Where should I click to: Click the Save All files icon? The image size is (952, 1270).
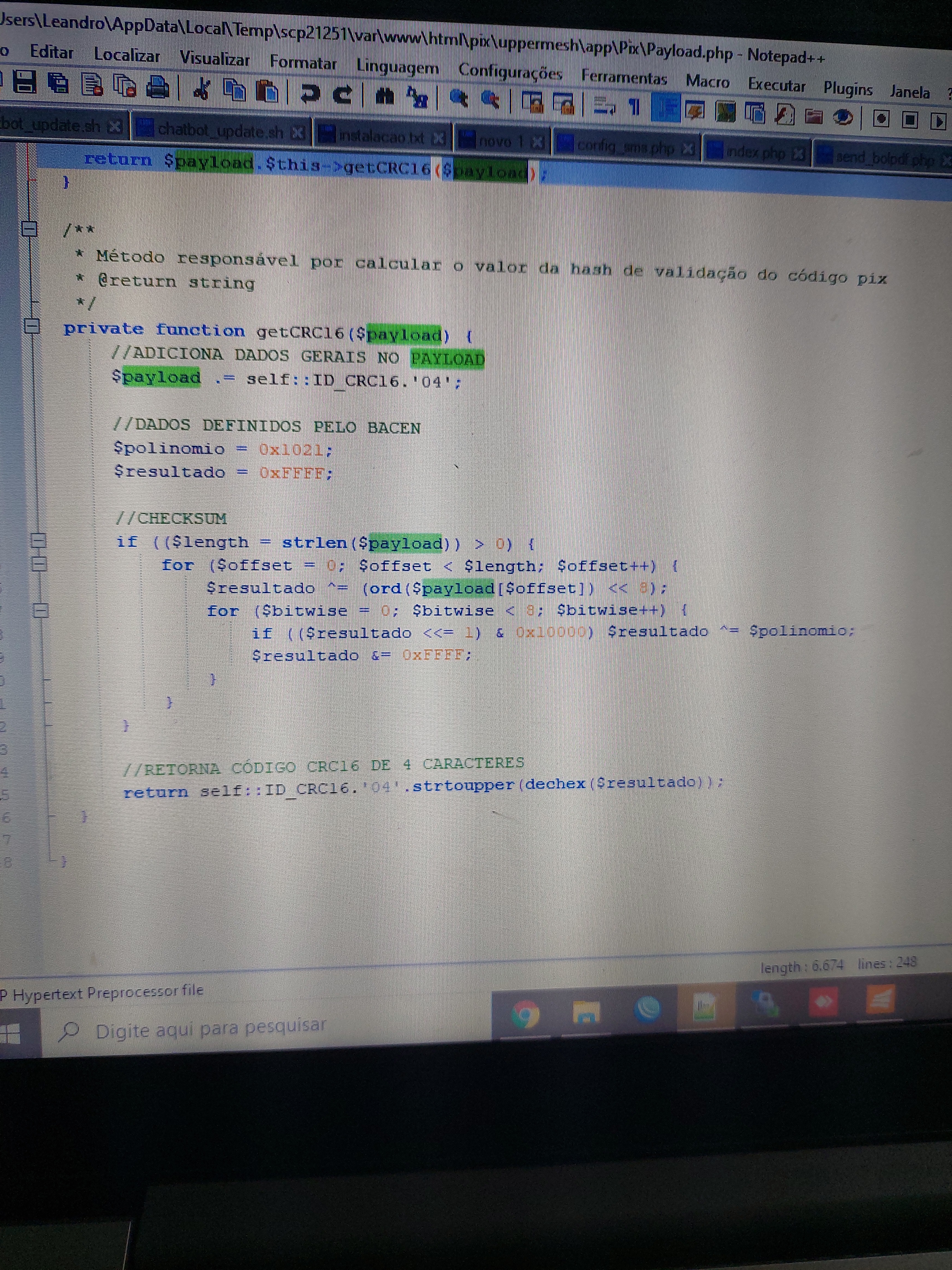tap(58, 83)
